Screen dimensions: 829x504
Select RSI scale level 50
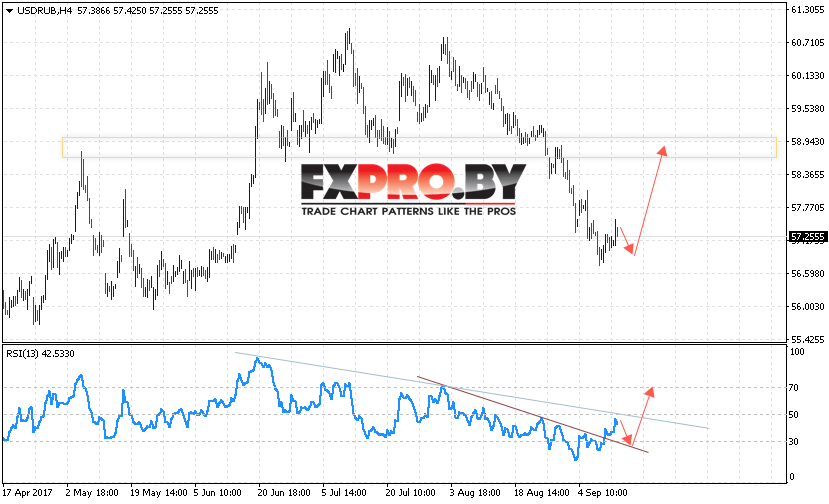pos(794,415)
